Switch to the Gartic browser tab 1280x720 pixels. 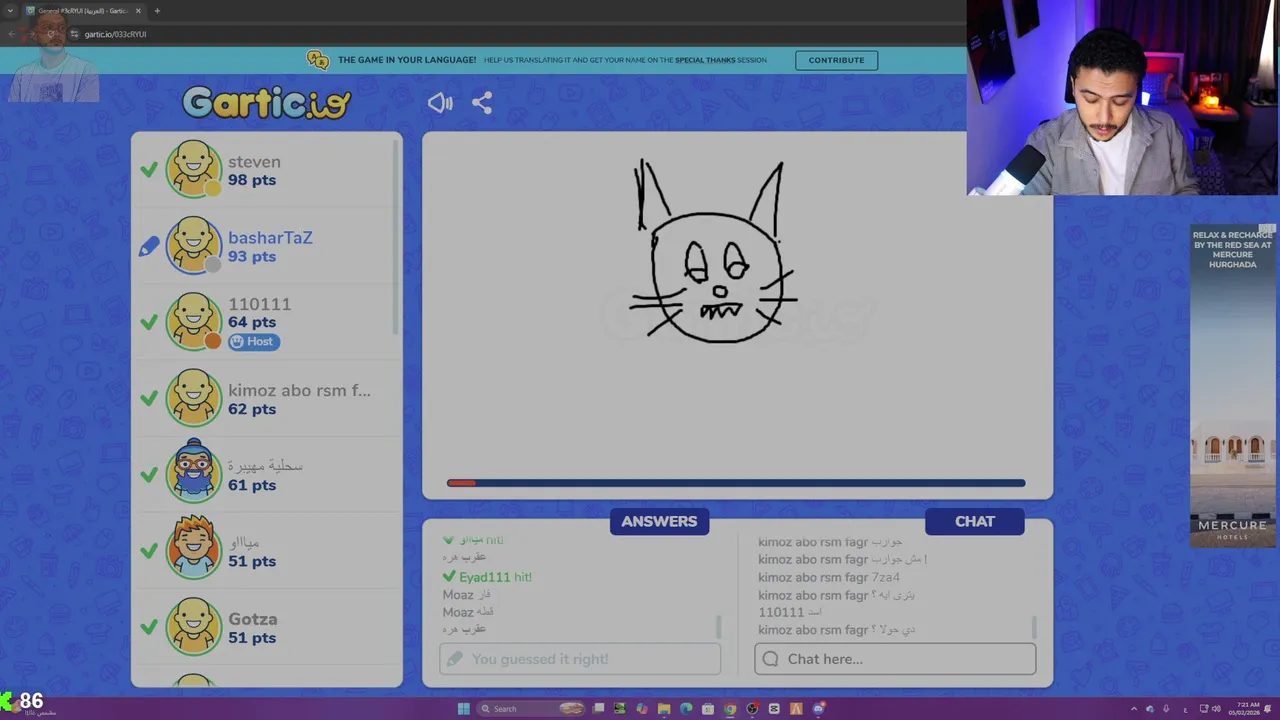click(82, 11)
